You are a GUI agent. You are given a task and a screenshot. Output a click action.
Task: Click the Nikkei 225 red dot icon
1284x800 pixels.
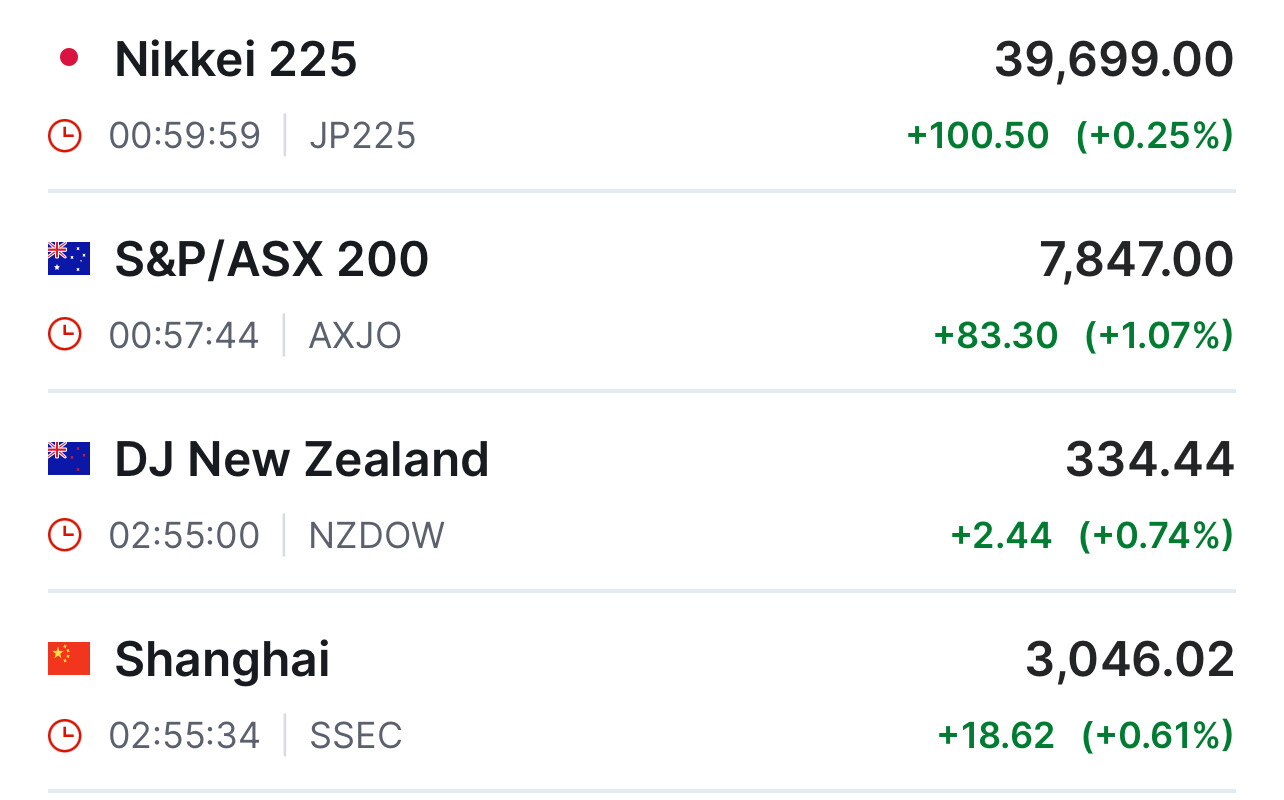[69, 58]
